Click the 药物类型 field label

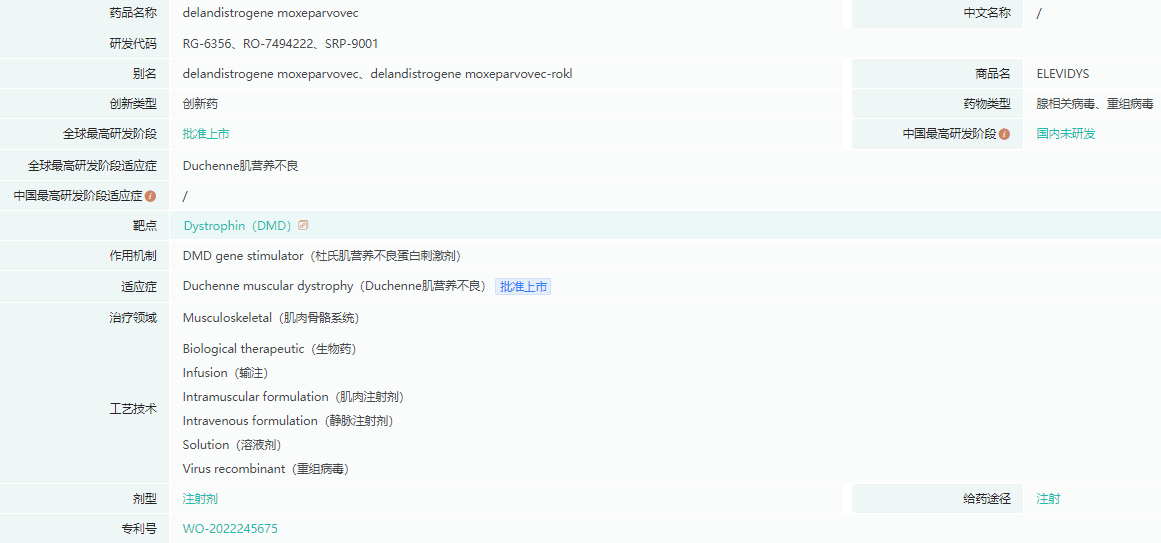(987, 104)
